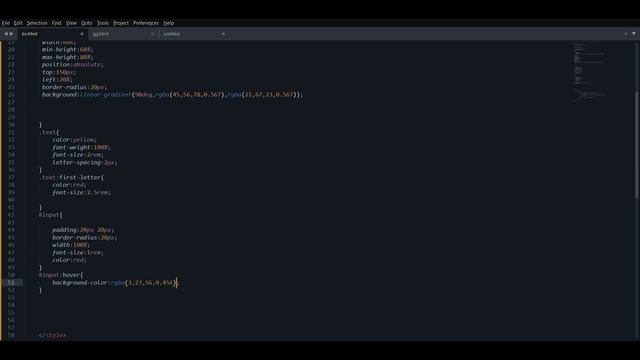Click the minimap code preview
The width and height of the screenshot is (640, 360).
[589, 71]
